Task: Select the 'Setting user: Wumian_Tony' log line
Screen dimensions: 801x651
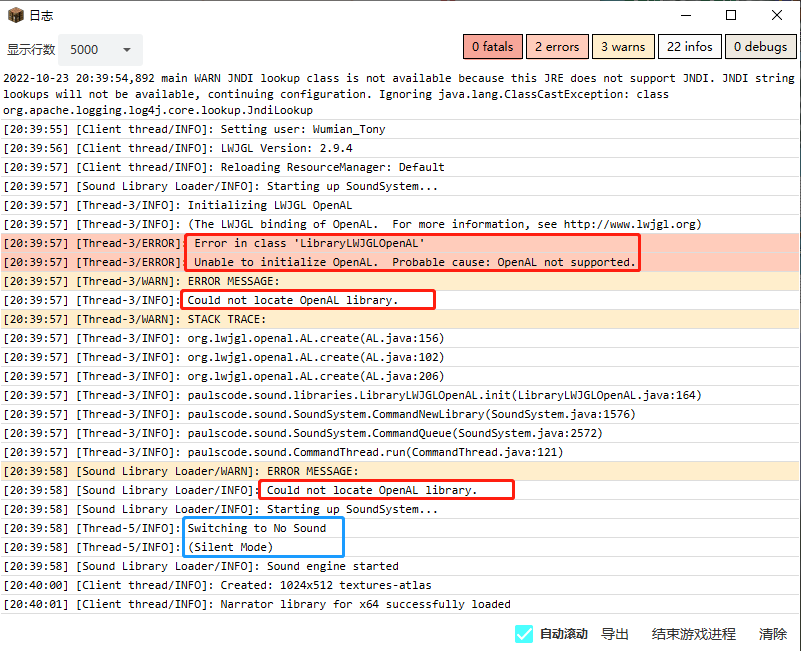Action: (x=400, y=129)
